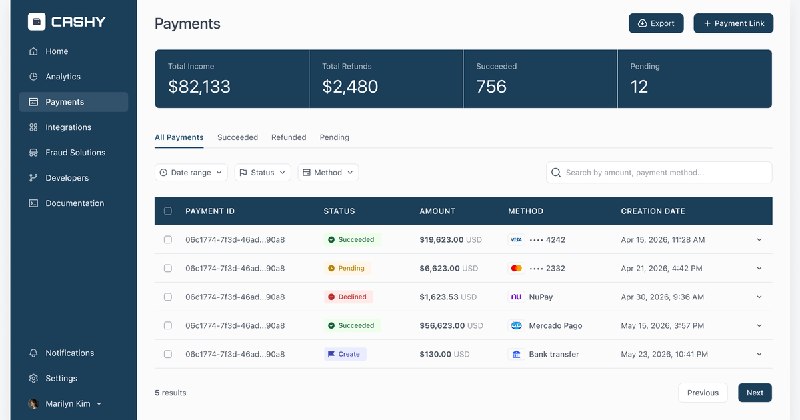Open the Date range filter dropdown

pyautogui.click(x=191, y=172)
